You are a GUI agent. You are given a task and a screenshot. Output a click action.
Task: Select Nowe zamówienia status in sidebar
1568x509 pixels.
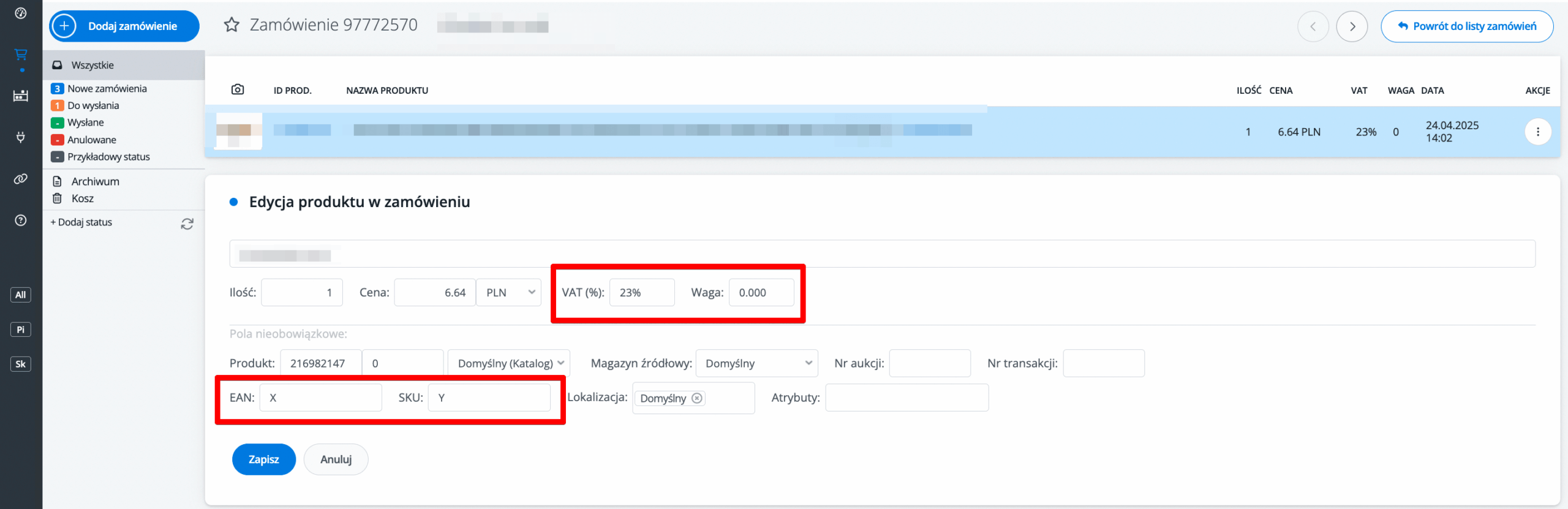coord(107,89)
